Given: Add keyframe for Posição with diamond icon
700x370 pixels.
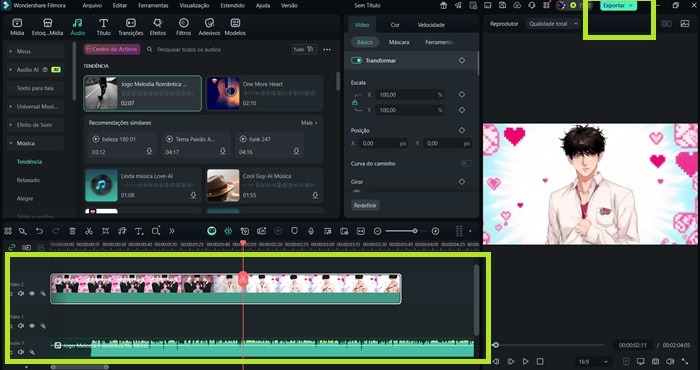Looking at the screenshot, I should pyautogui.click(x=462, y=130).
